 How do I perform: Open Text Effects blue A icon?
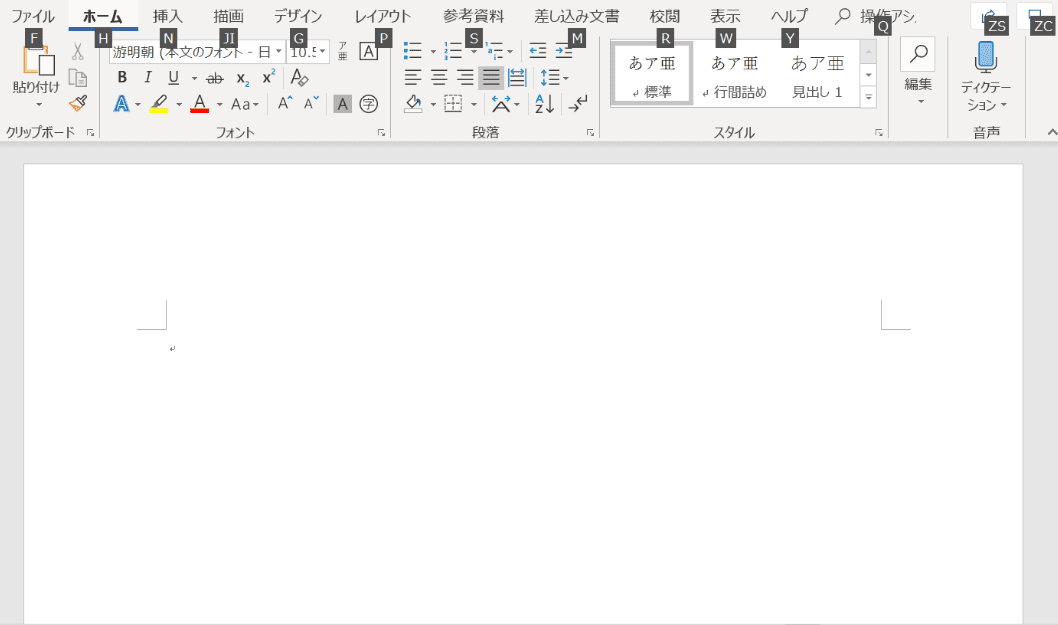121,104
